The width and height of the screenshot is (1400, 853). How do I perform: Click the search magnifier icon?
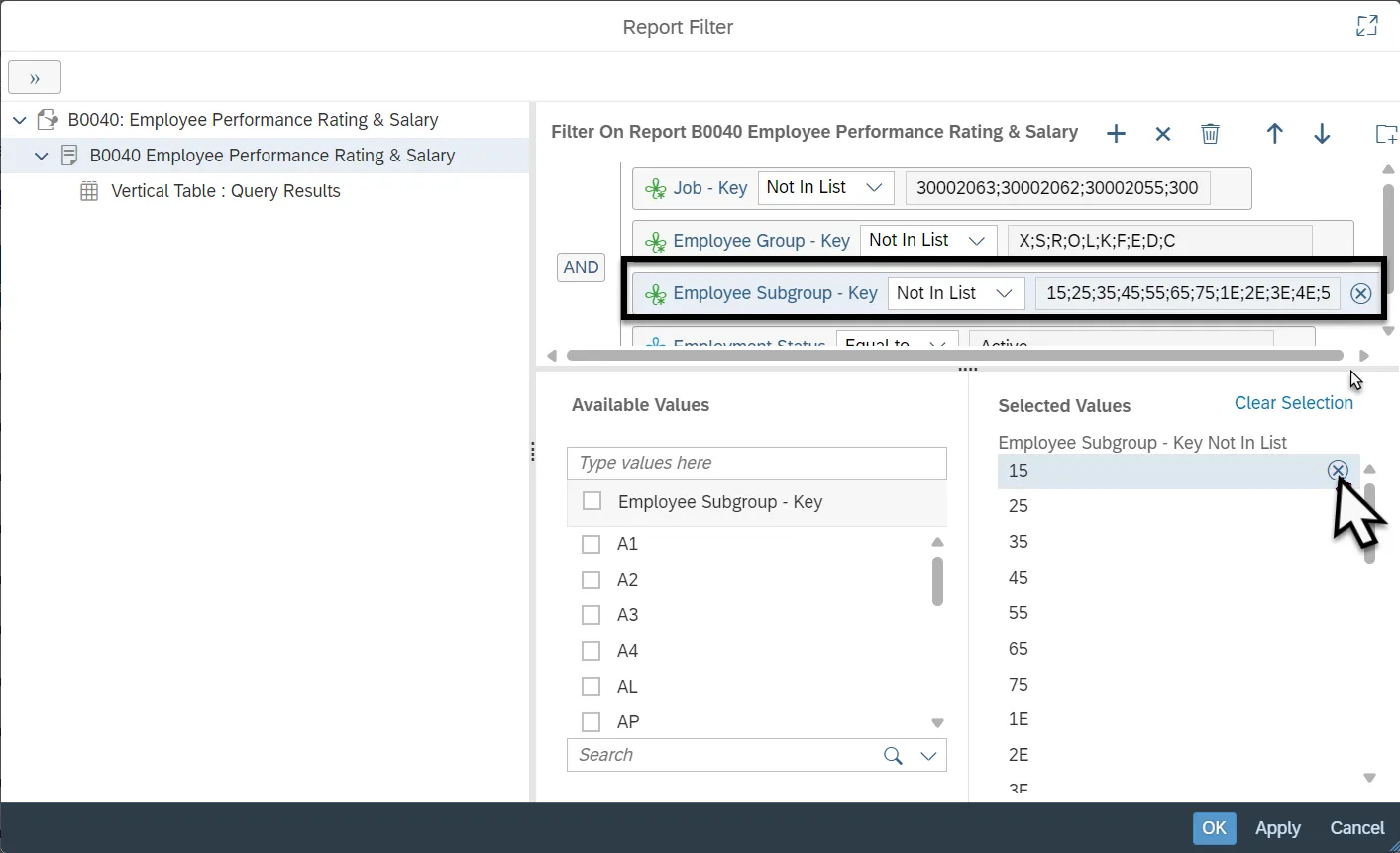893,756
